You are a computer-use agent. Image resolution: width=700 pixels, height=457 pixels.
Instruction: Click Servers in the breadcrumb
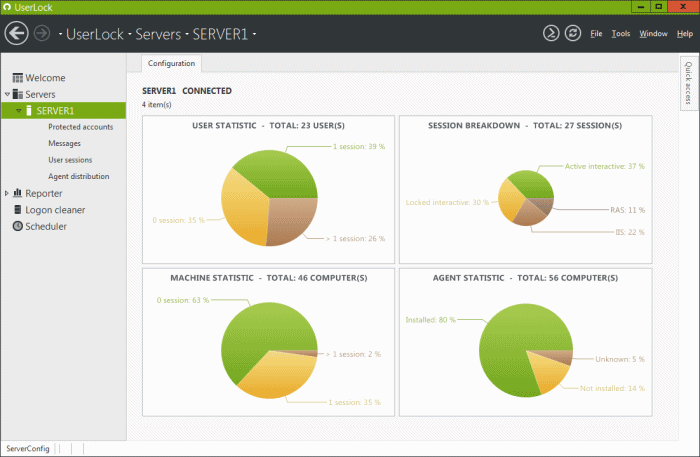[158, 34]
